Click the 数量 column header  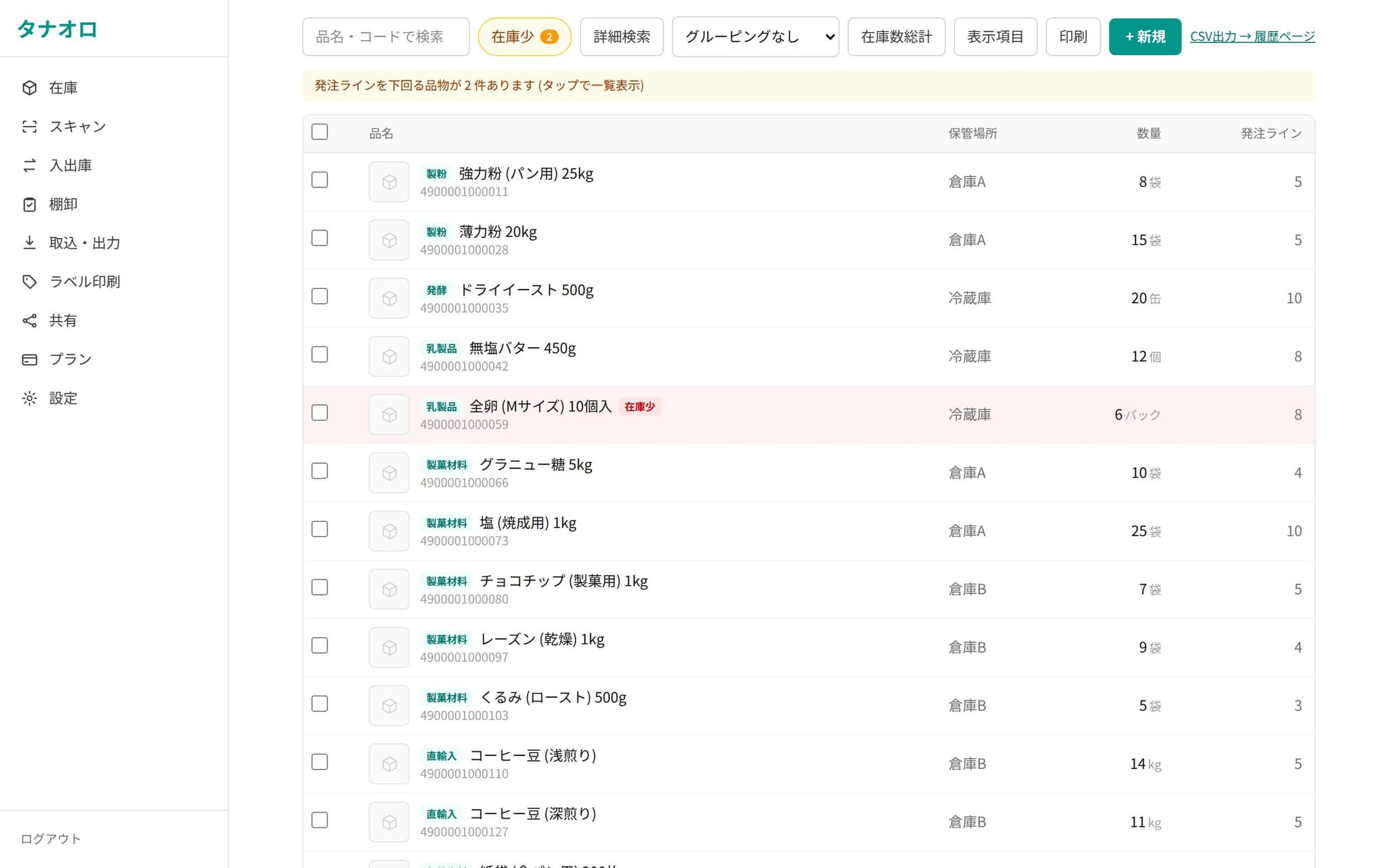[1149, 134]
